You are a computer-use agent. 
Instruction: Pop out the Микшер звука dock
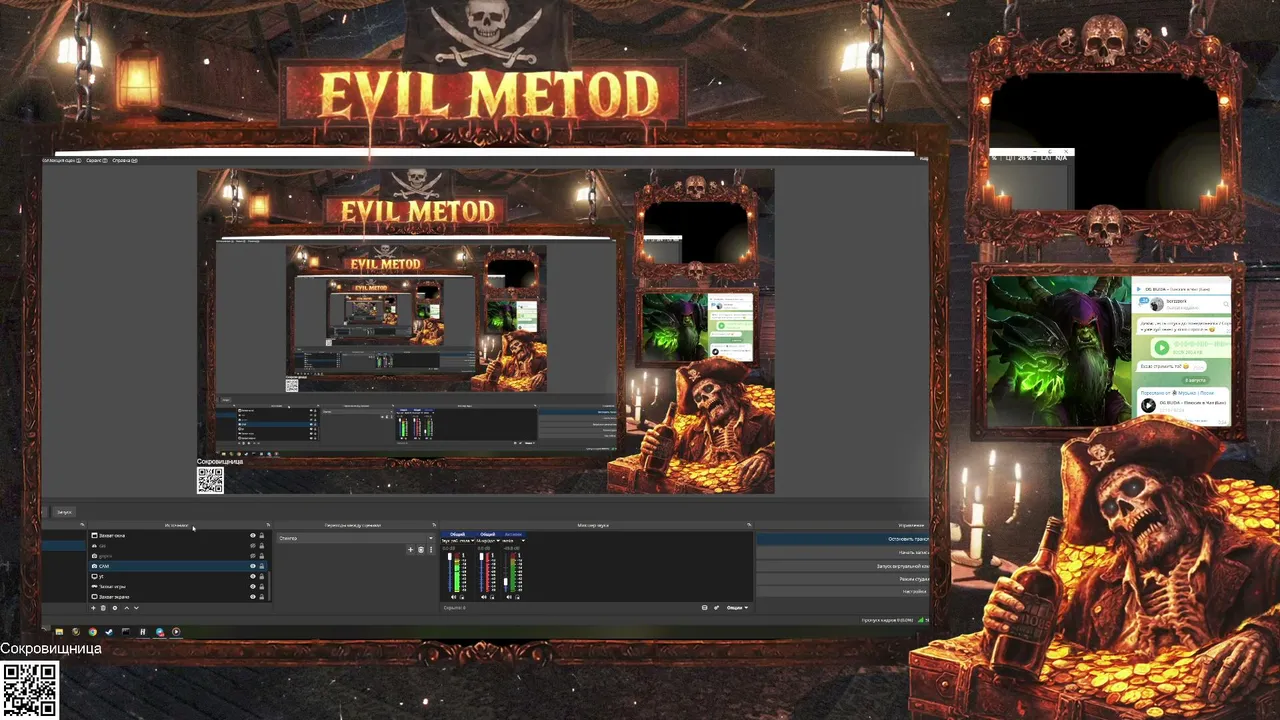tap(749, 525)
